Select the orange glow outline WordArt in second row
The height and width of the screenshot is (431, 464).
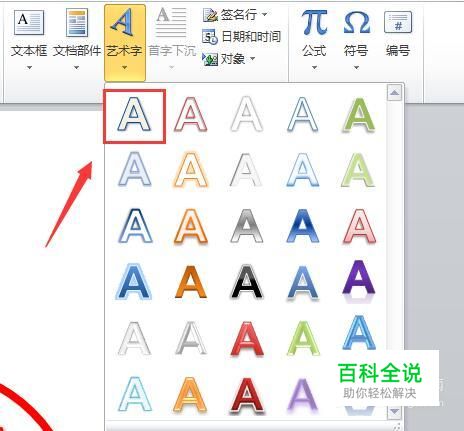191,169
